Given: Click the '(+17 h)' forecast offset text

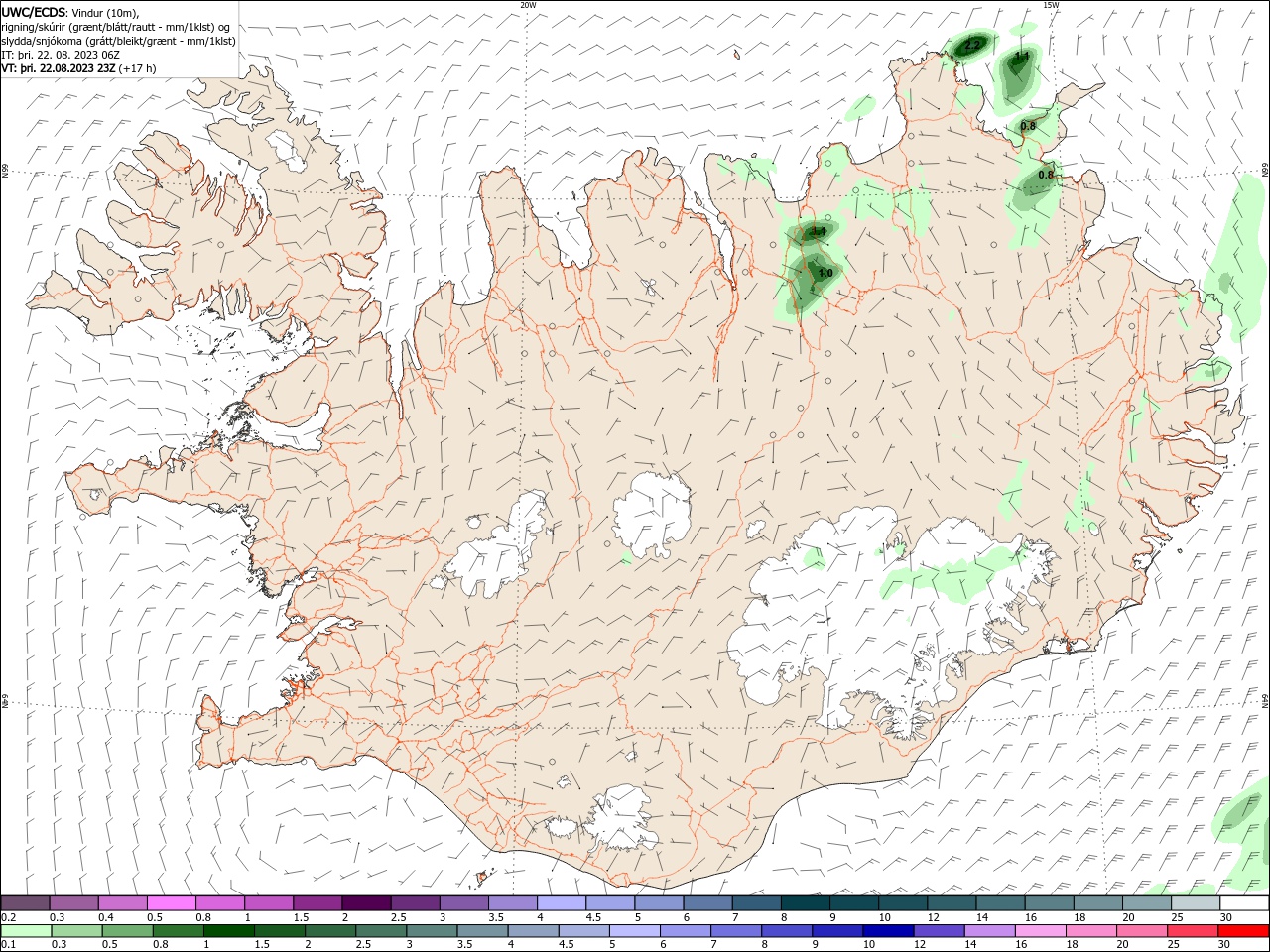Looking at the screenshot, I should 138,68.
